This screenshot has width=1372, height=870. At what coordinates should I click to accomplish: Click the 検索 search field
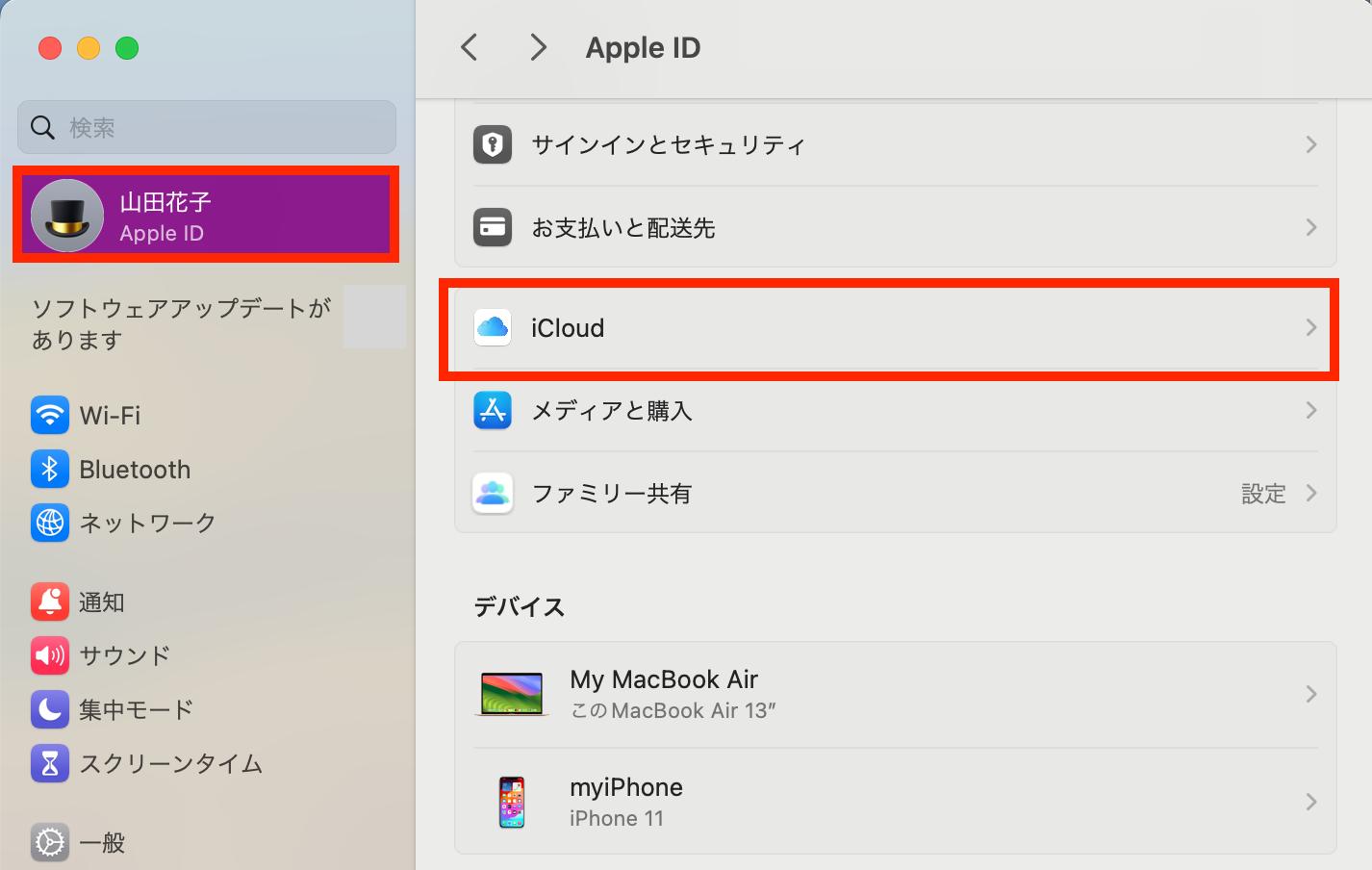[x=205, y=126]
